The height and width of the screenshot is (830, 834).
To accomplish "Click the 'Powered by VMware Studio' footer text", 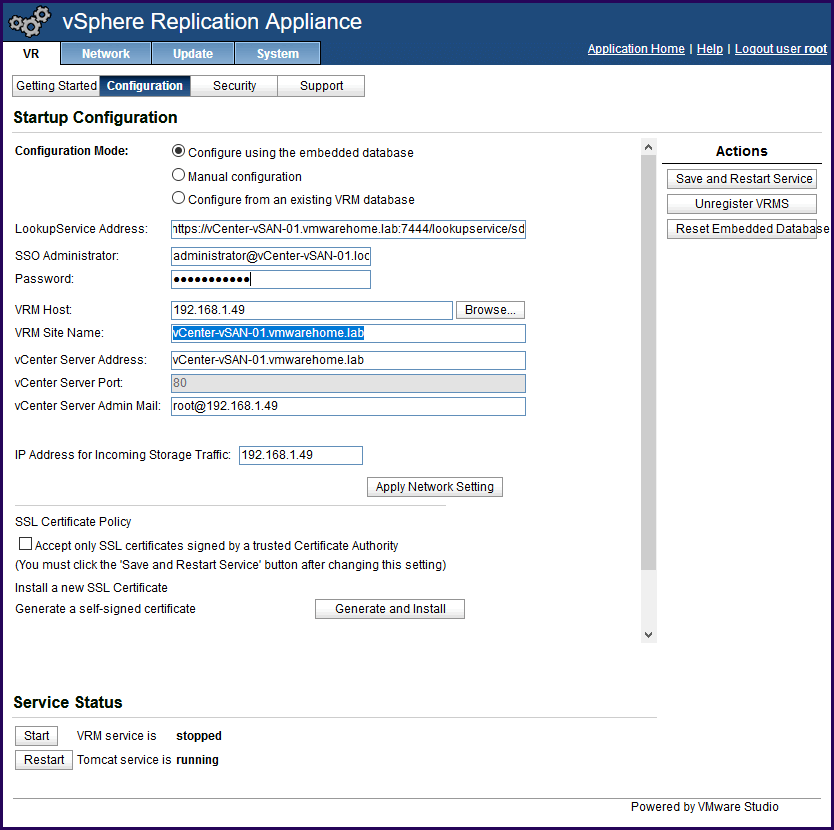I will pyautogui.click(x=705, y=807).
